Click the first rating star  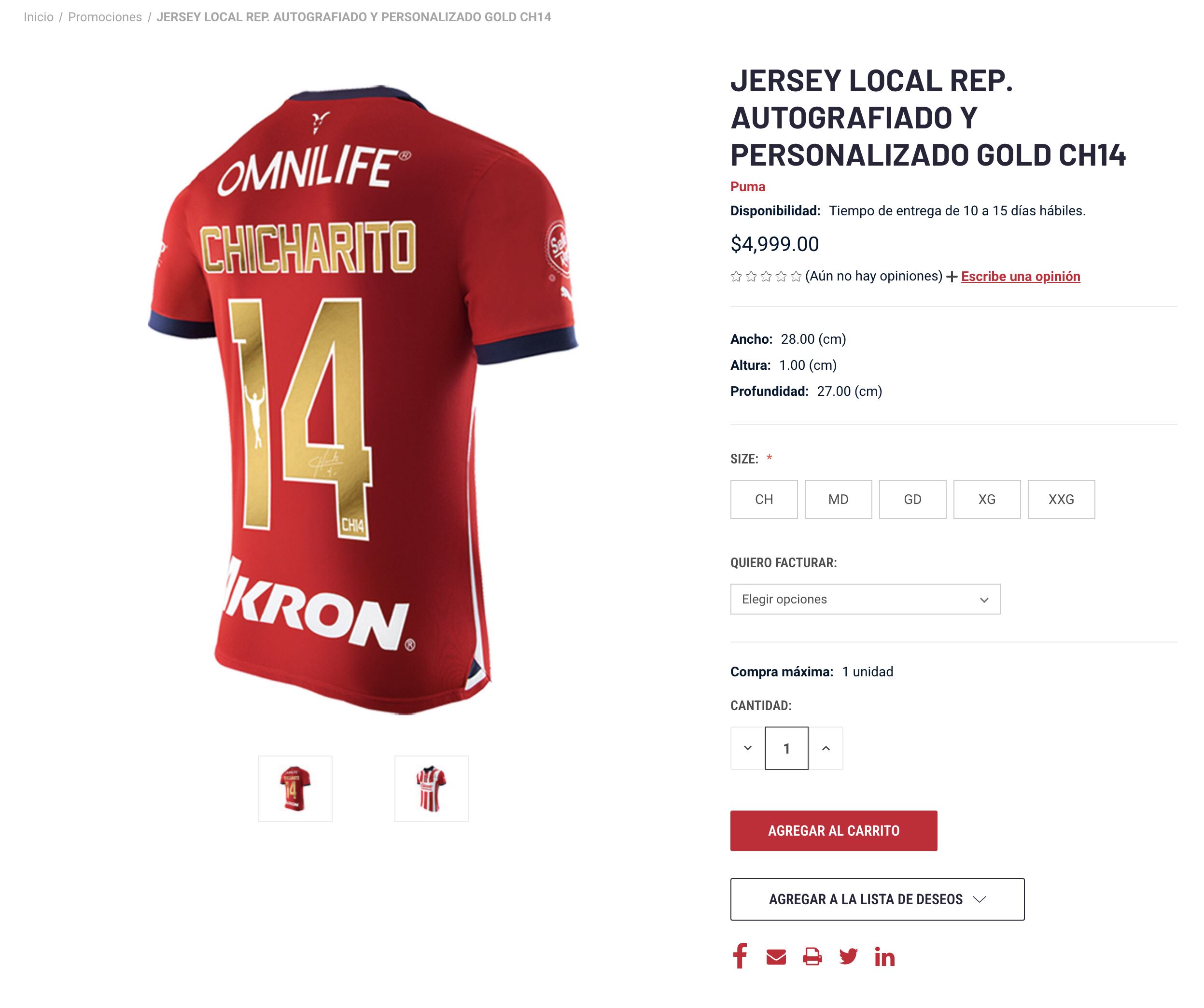[736, 277]
